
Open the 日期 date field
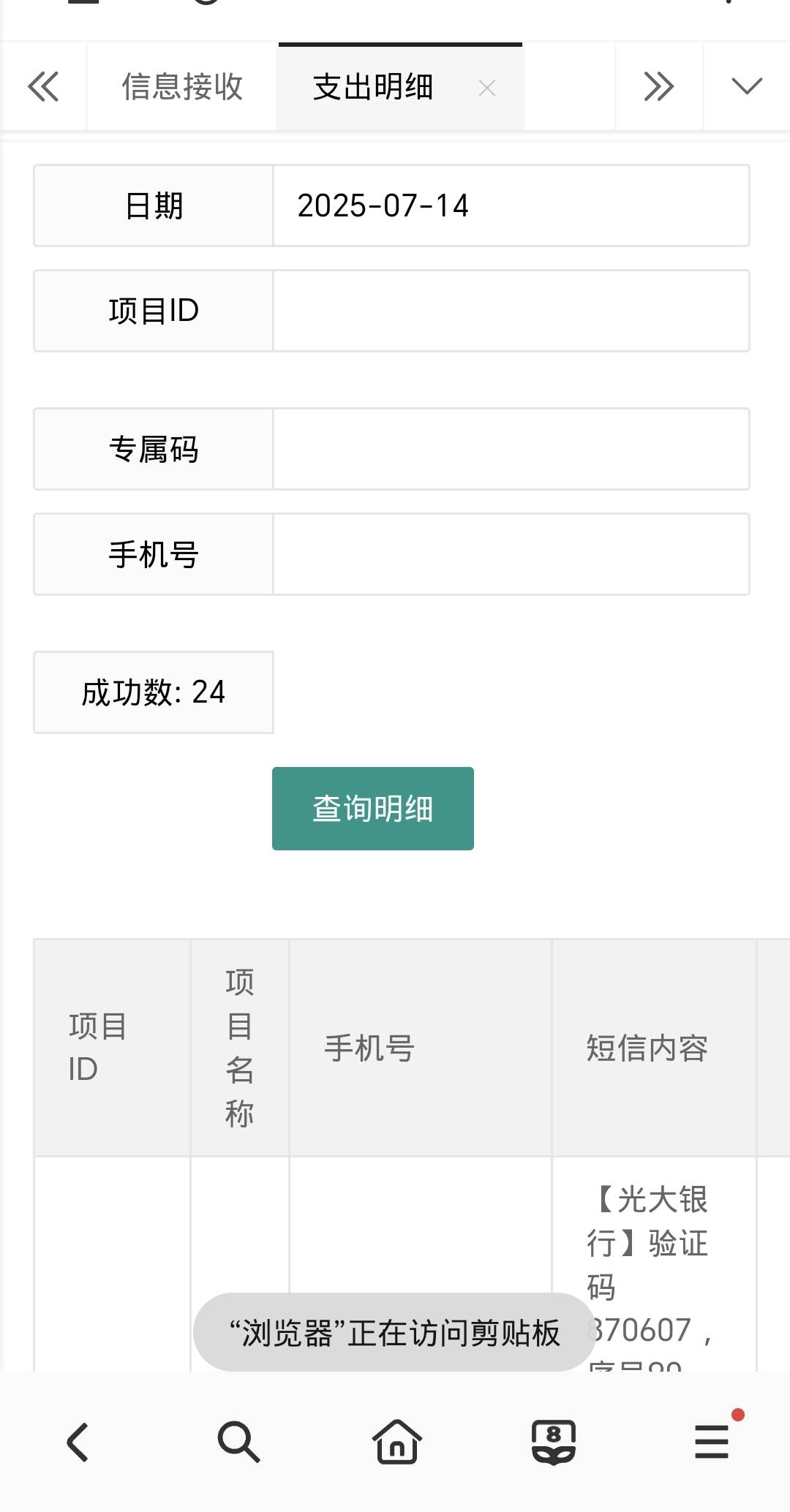coord(511,205)
